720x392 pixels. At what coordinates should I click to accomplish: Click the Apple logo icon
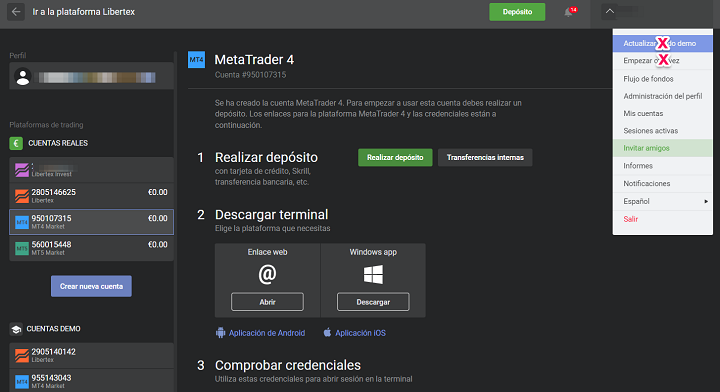[327, 332]
